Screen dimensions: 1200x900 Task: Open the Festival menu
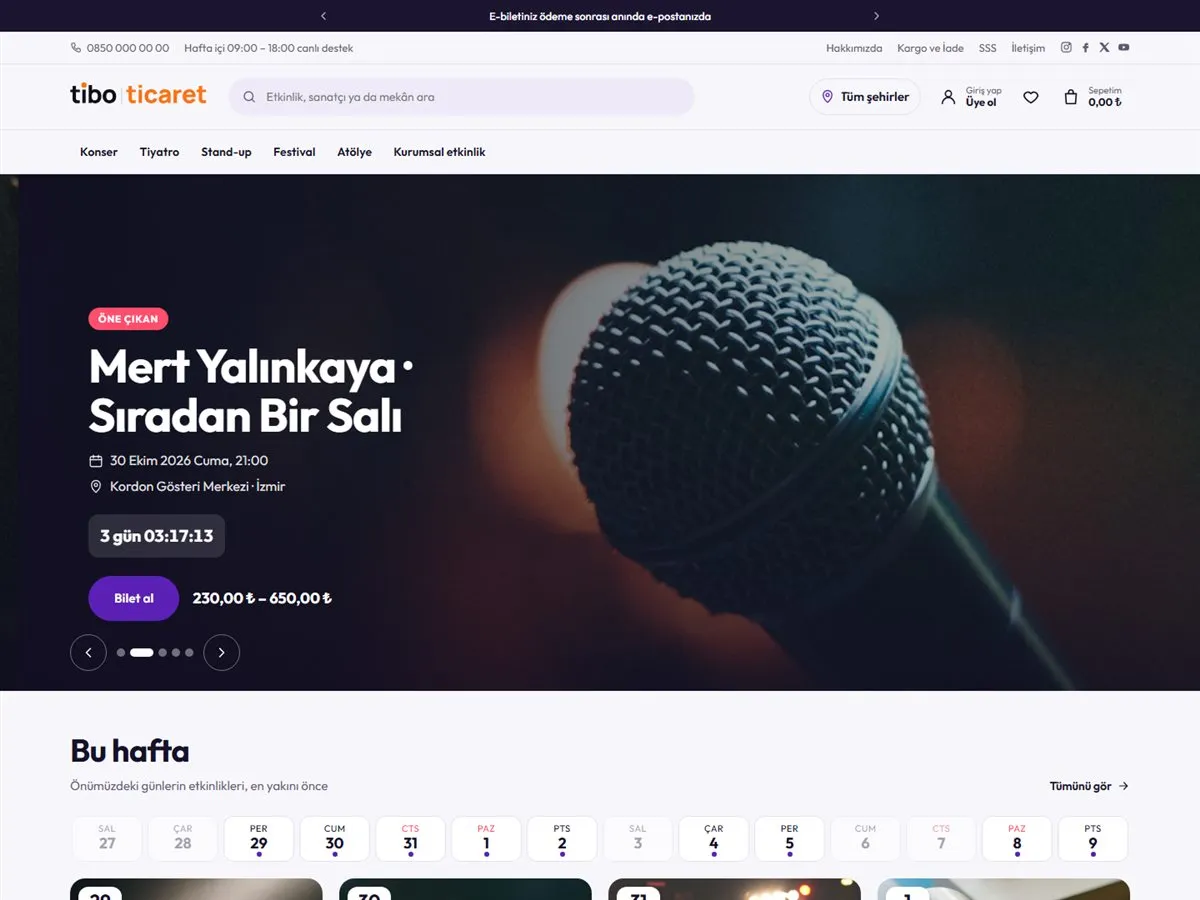(294, 152)
